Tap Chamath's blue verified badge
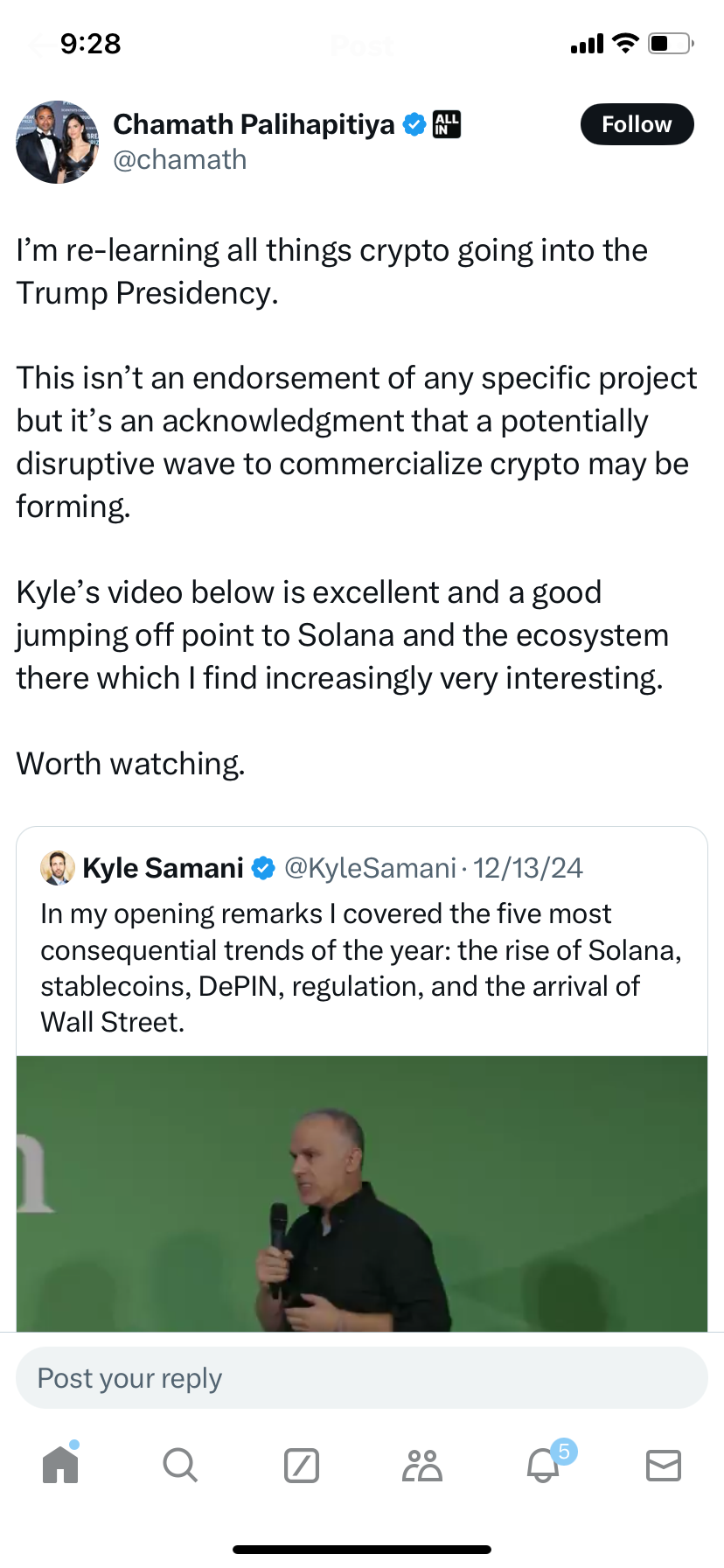Screen dimensions: 724x1568 pyautogui.click(x=414, y=125)
